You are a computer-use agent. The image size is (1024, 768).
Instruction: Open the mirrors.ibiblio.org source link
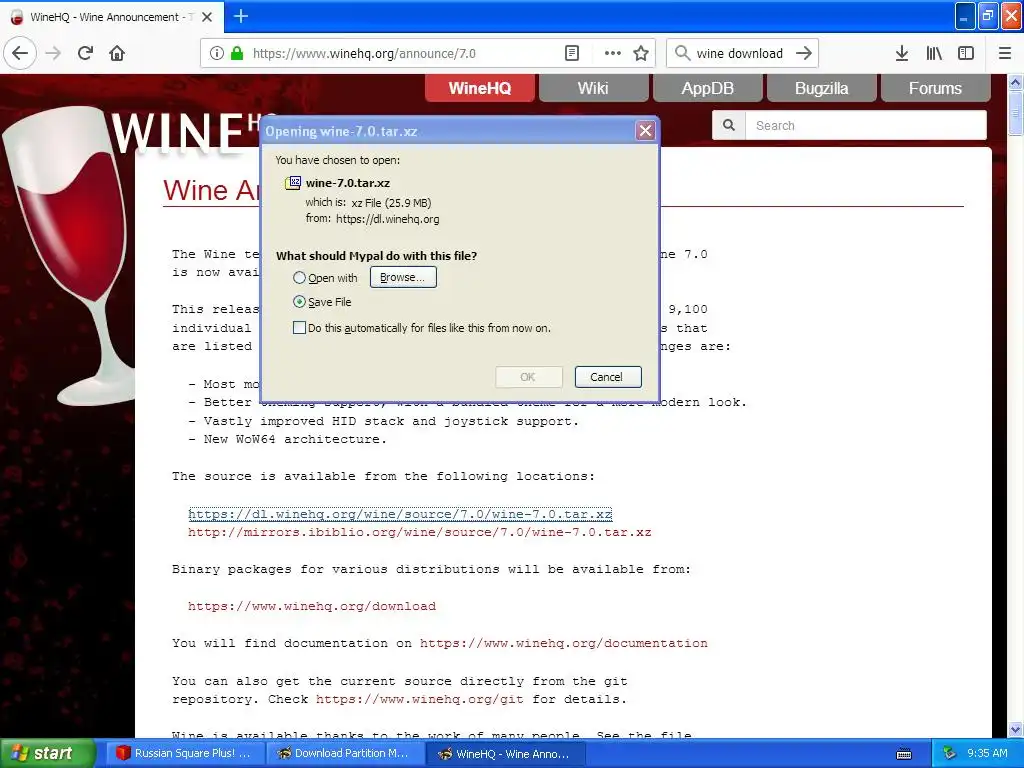419,532
